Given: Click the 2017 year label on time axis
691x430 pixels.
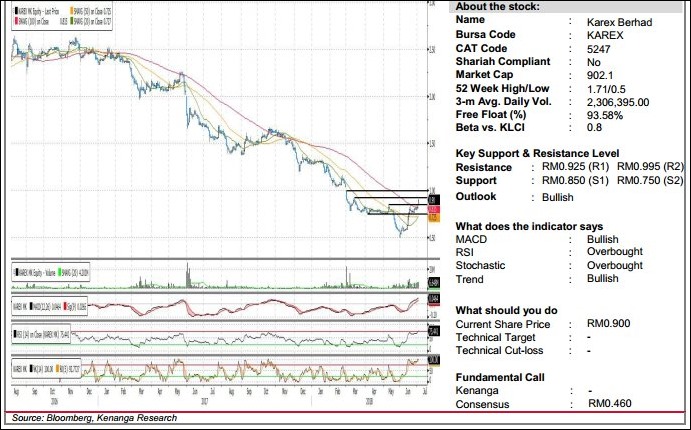Looking at the screenshot, I should point(204,401).
